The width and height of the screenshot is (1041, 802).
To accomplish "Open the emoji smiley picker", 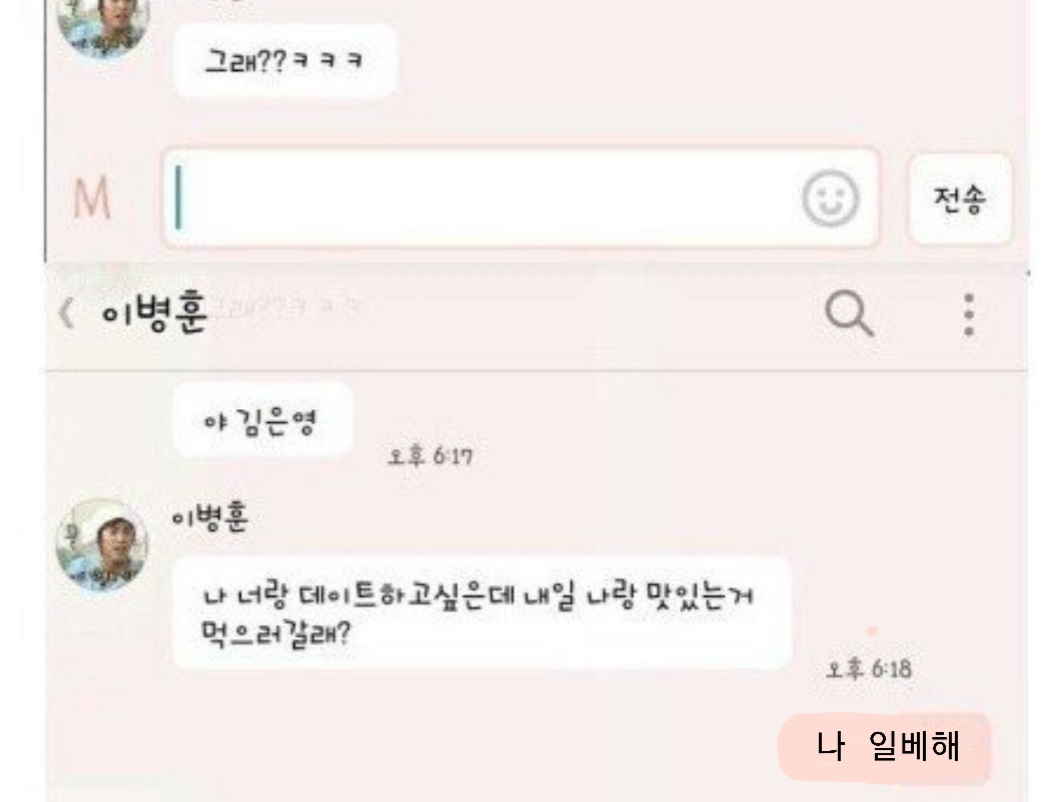I will pos(831,198).
